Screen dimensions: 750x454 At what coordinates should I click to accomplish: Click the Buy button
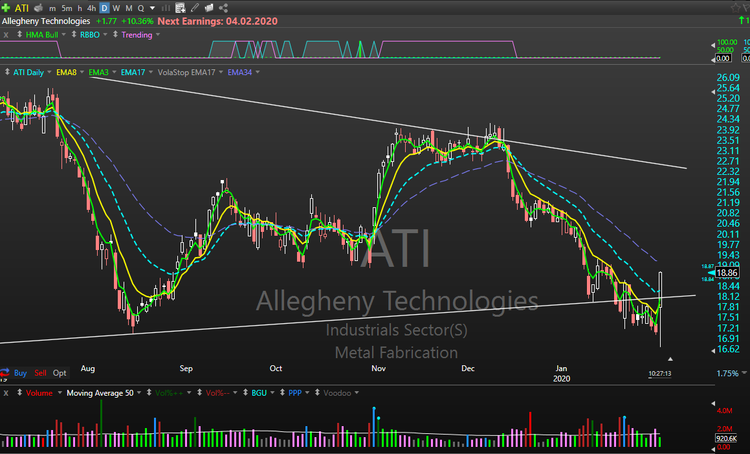(20, 372)
